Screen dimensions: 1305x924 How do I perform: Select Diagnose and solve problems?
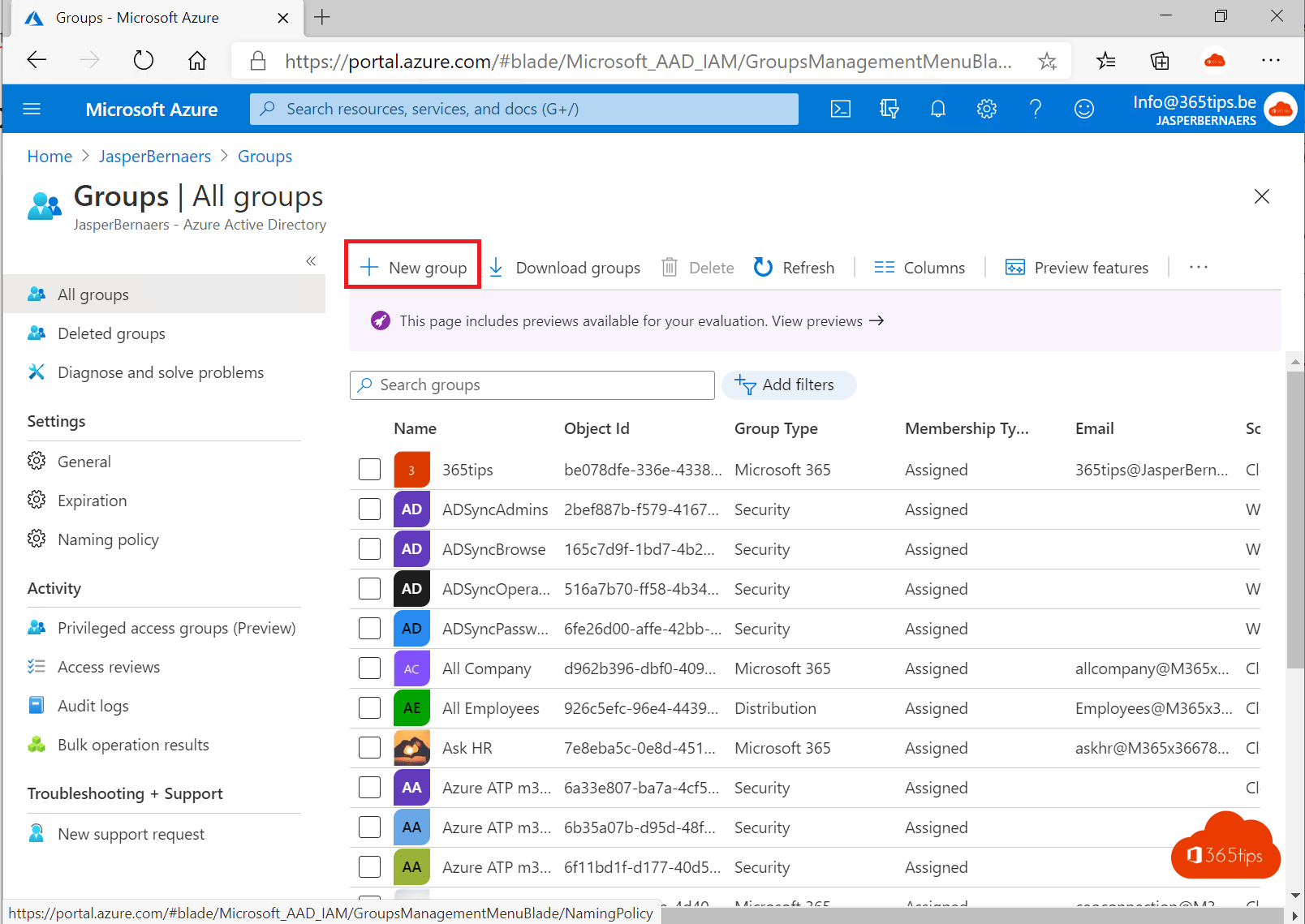pyautogui.click(x=161, y=372)
